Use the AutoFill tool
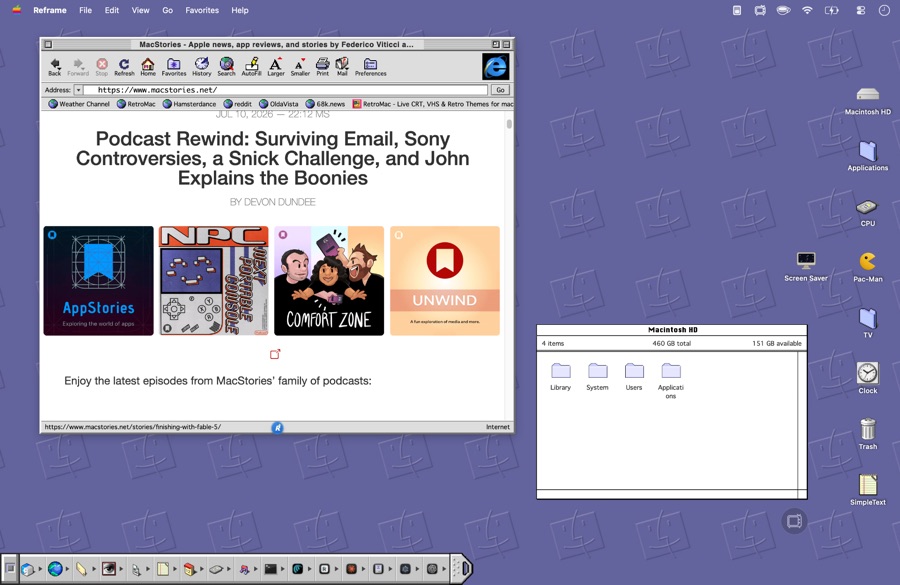This screenshot has width=900, height=585. coord(251,67)
